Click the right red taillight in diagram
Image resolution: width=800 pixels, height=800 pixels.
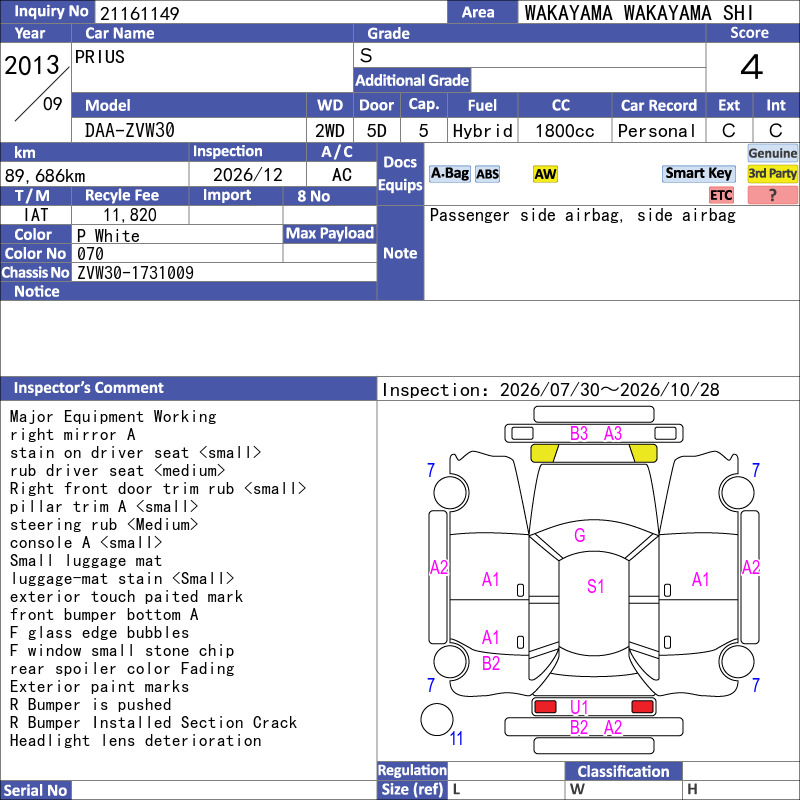point(642,706)
